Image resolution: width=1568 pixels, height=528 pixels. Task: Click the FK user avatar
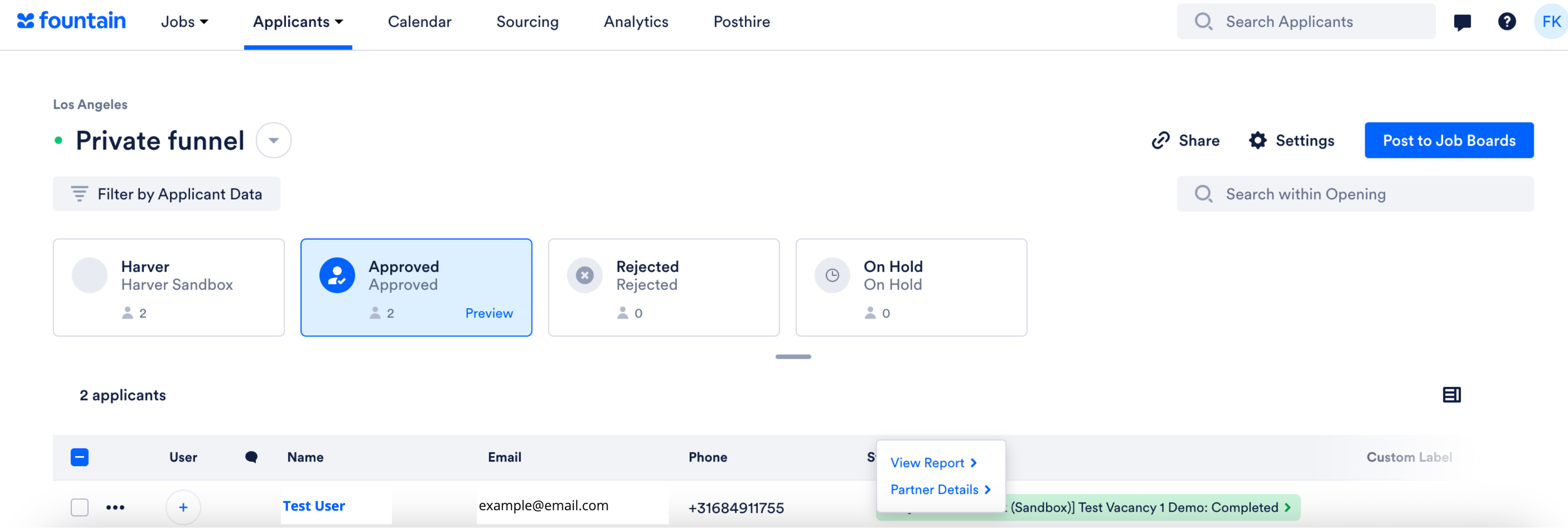coord(1551,22)
